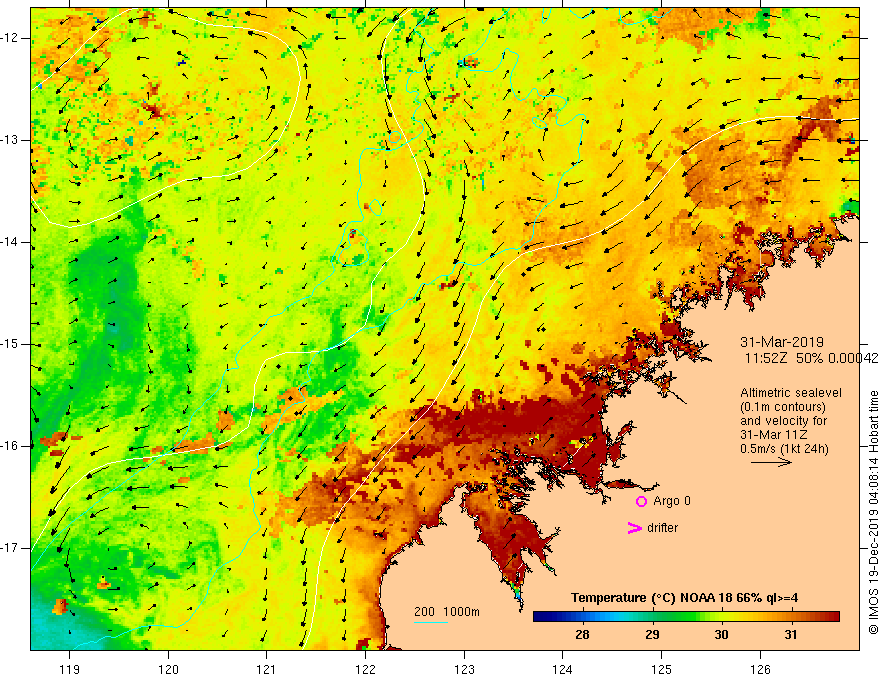The image size is (880, 680).
Task: Click the 'Argo 0' legend label
Action: pyautogui.click(x=672, y=501)
